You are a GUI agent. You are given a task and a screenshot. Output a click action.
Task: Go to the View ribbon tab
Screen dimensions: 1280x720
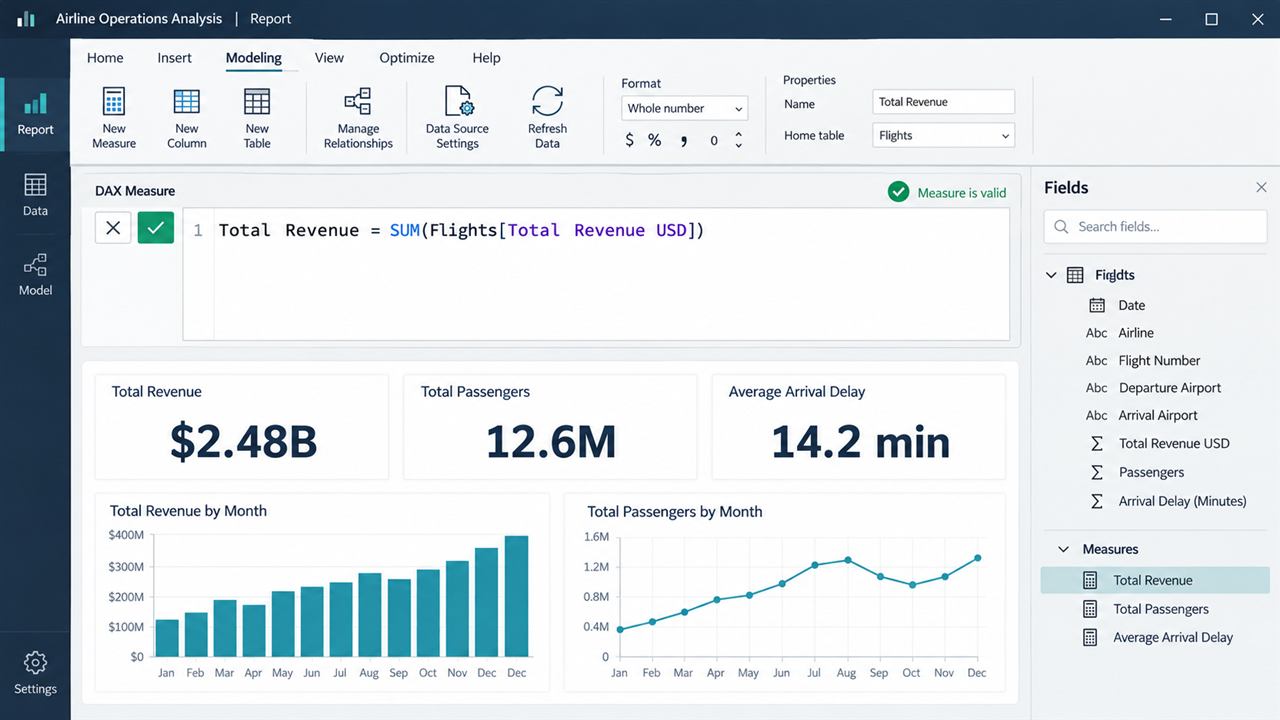pos(329,58)
